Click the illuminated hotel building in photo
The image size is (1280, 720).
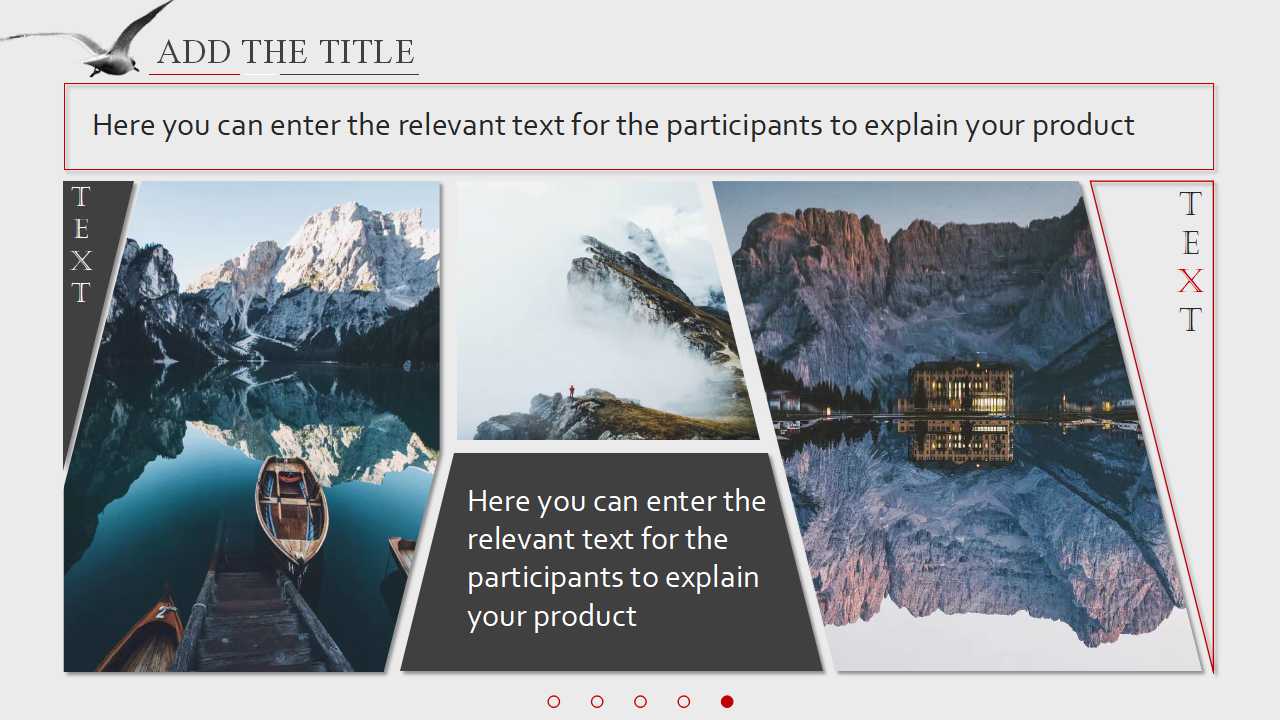pyautogui.click(x=960, y=389)
